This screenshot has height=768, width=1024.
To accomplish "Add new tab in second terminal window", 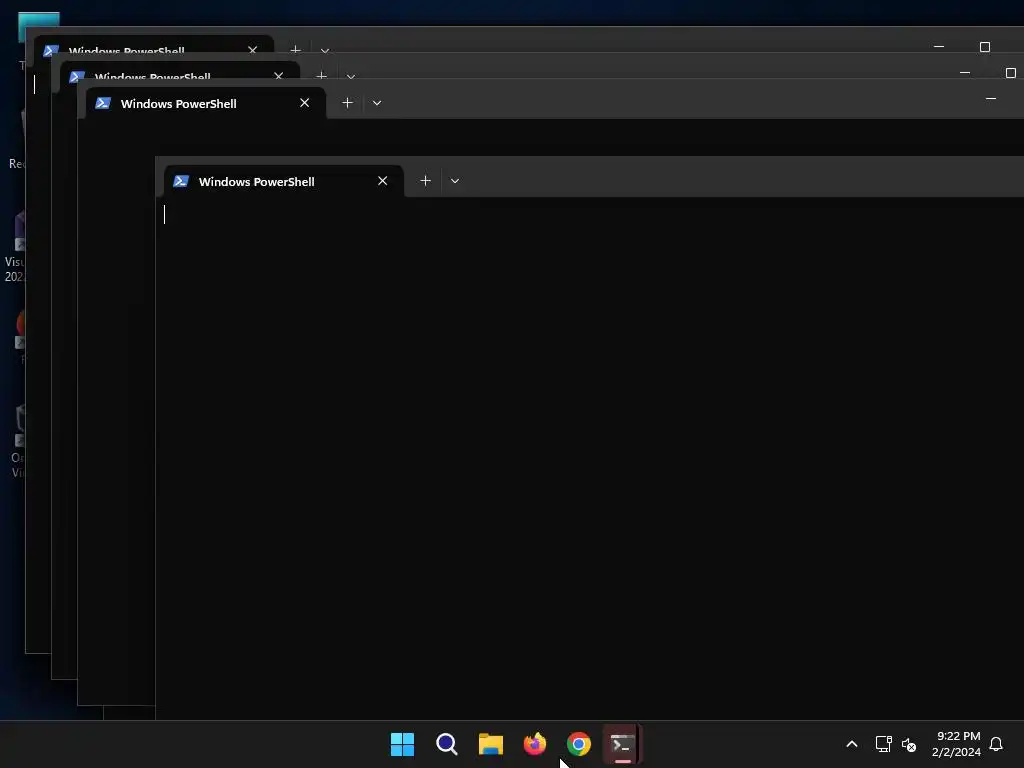I will click(x=347, y=103).
